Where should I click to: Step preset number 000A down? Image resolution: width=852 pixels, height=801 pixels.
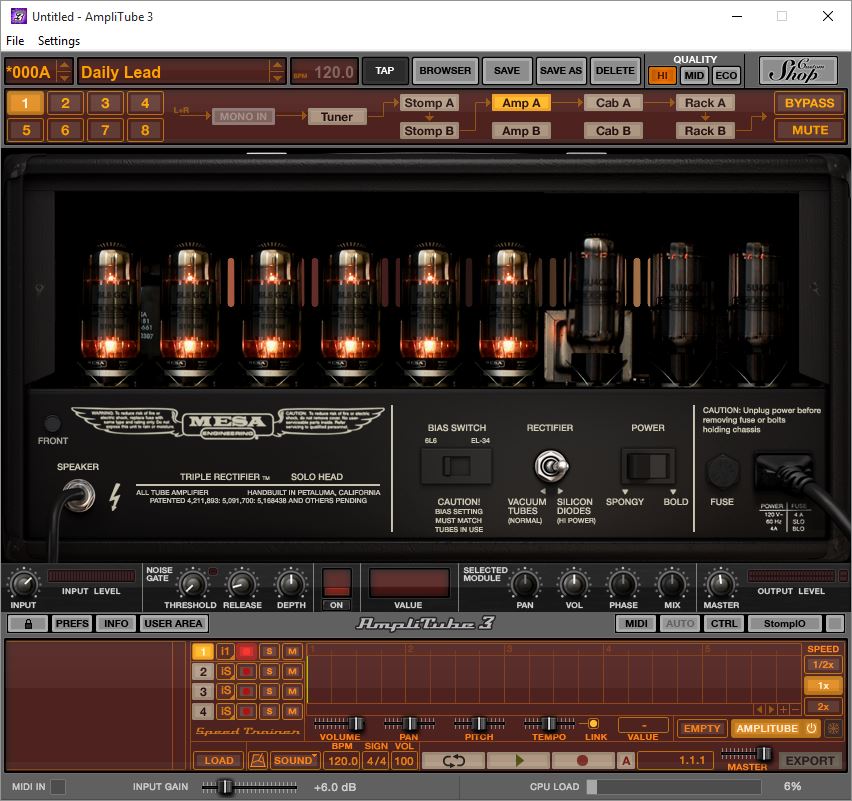pos(64,77)
